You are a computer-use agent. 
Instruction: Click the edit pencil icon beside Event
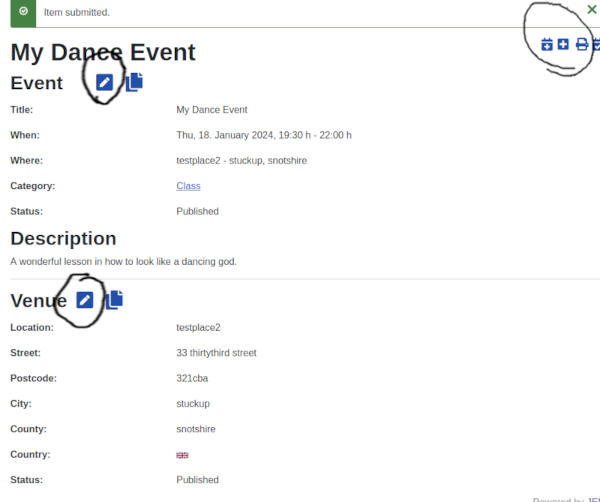104,82
